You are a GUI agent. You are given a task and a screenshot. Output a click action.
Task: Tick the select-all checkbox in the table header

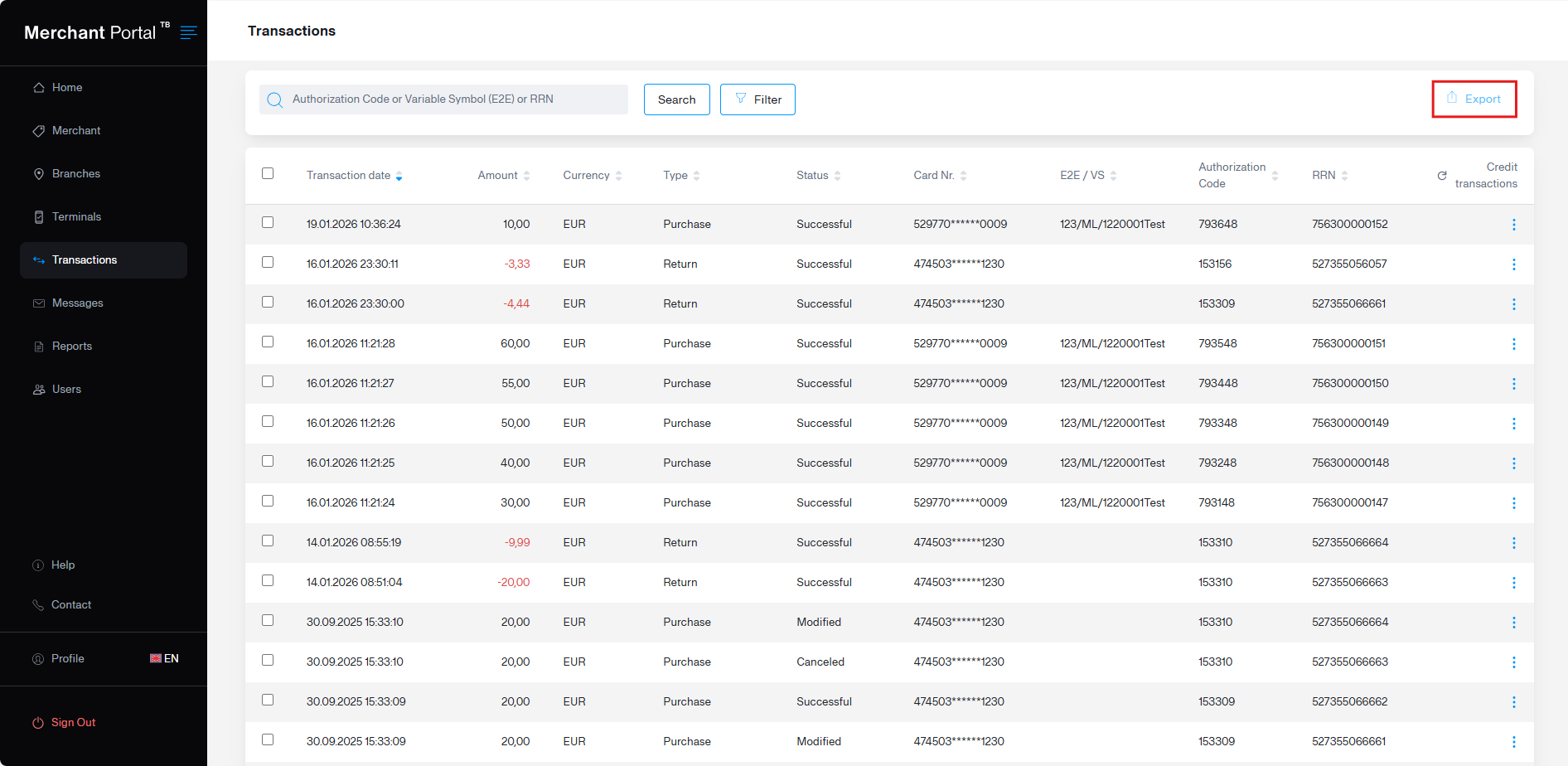[x=268, y=174]
